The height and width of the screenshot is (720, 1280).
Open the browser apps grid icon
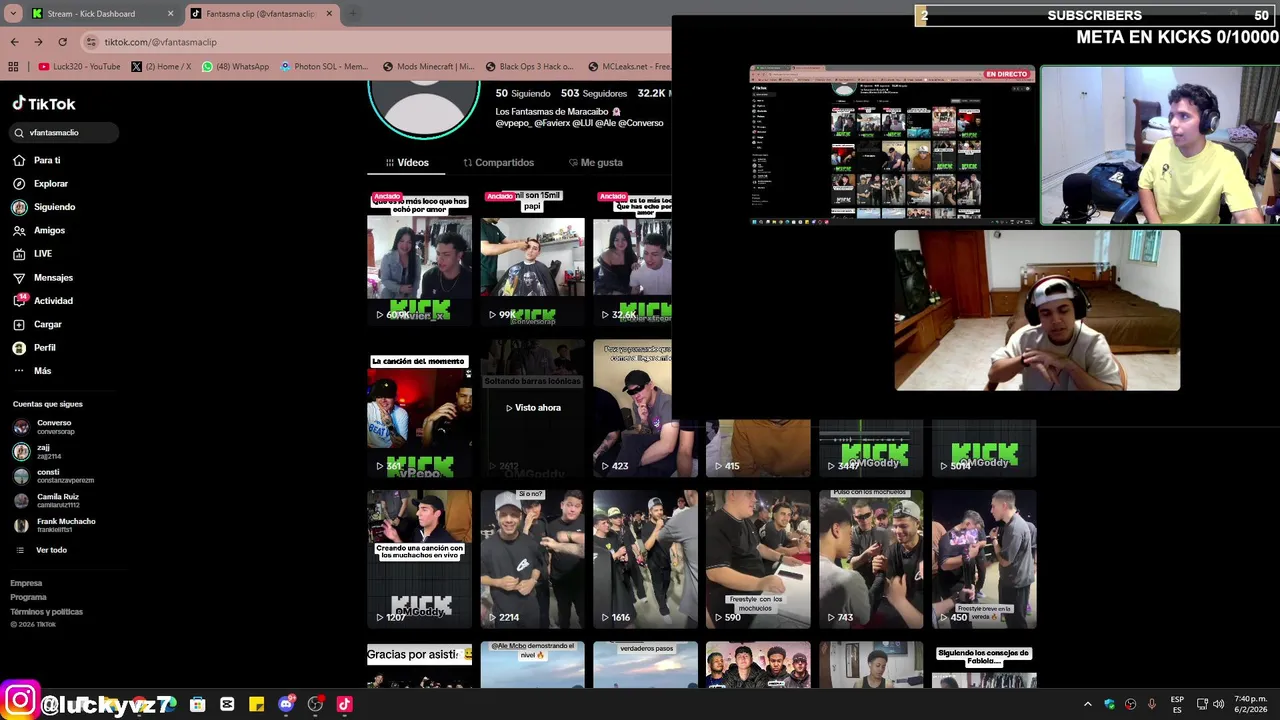(13, 66)
